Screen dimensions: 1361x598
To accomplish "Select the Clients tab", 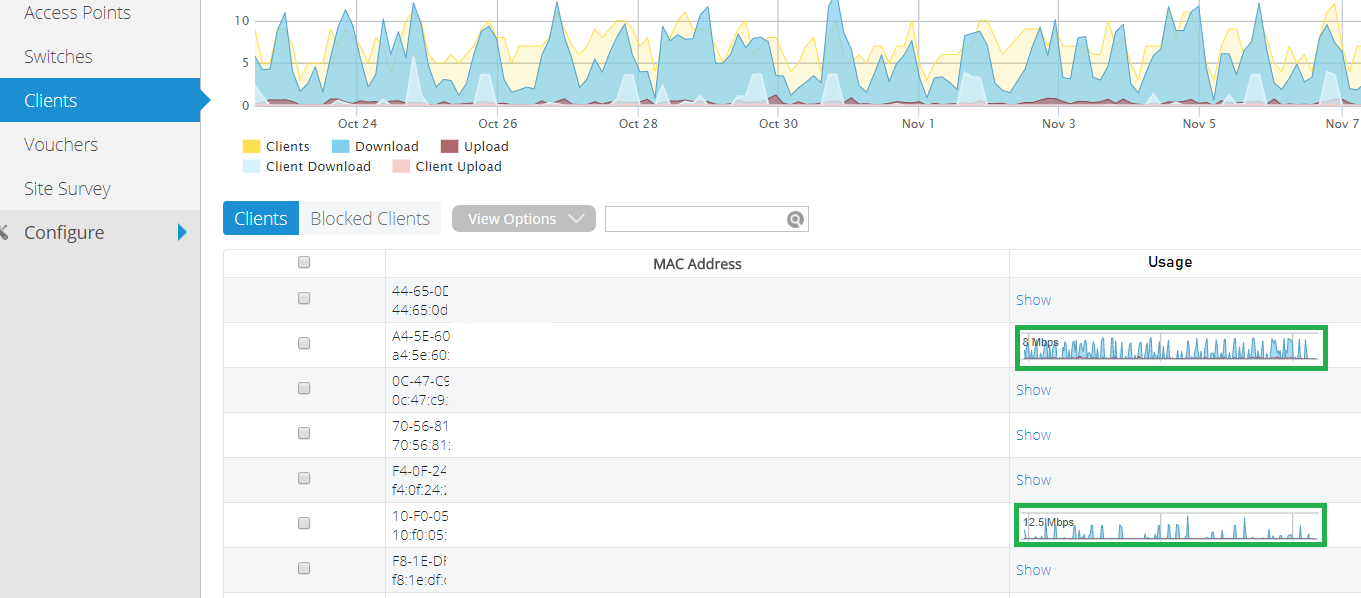I will [x=260, y=217].
